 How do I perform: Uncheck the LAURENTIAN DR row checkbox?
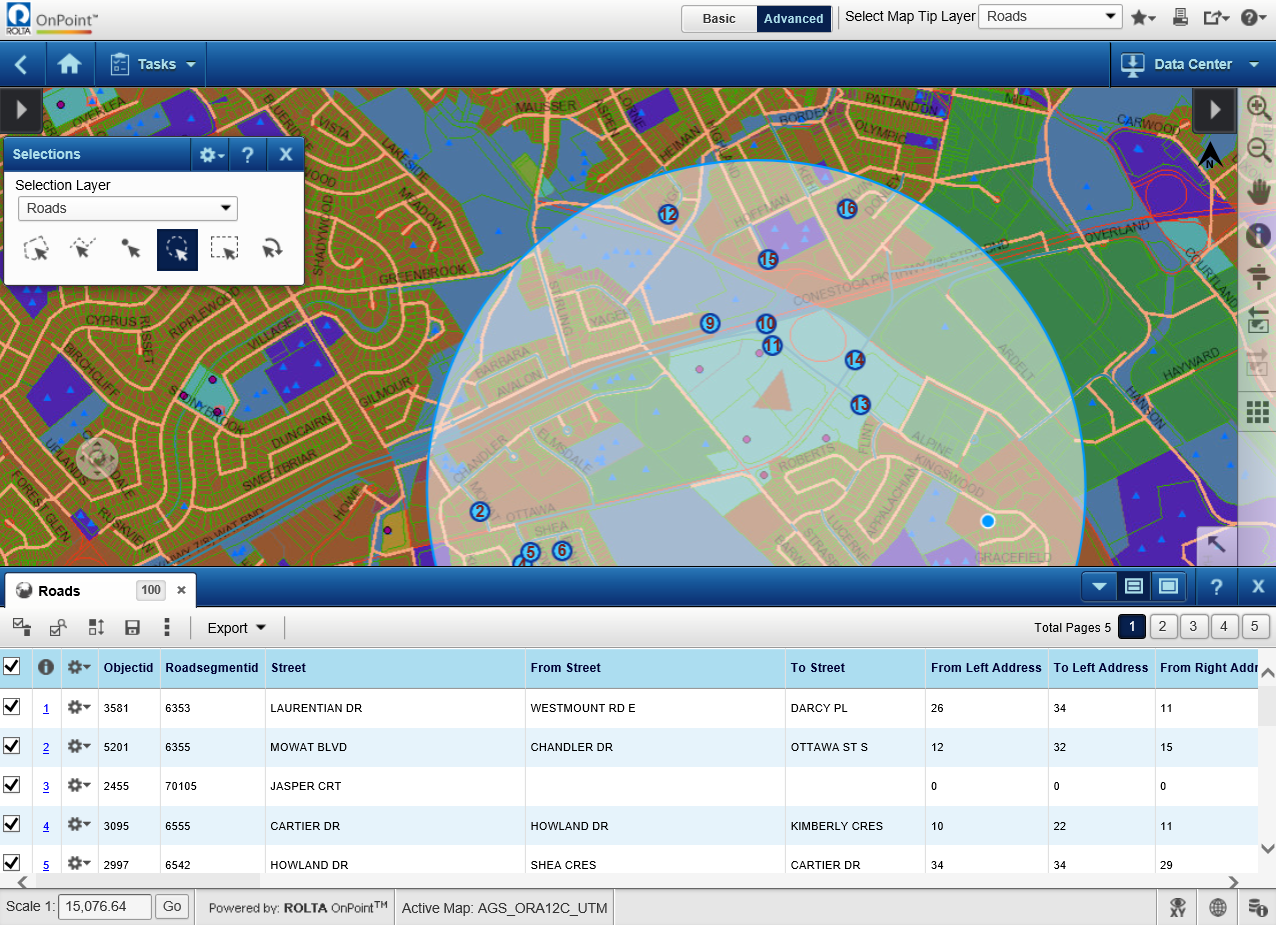click(x=12, y=707)
